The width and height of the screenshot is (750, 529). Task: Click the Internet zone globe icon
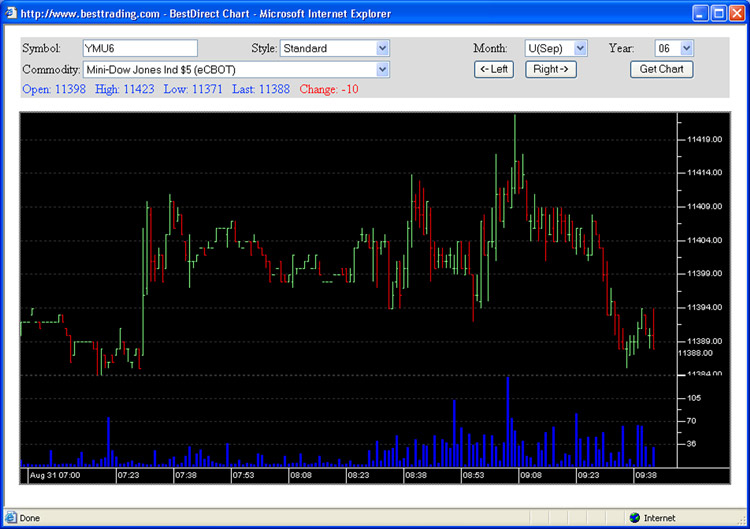click(634, 518)
